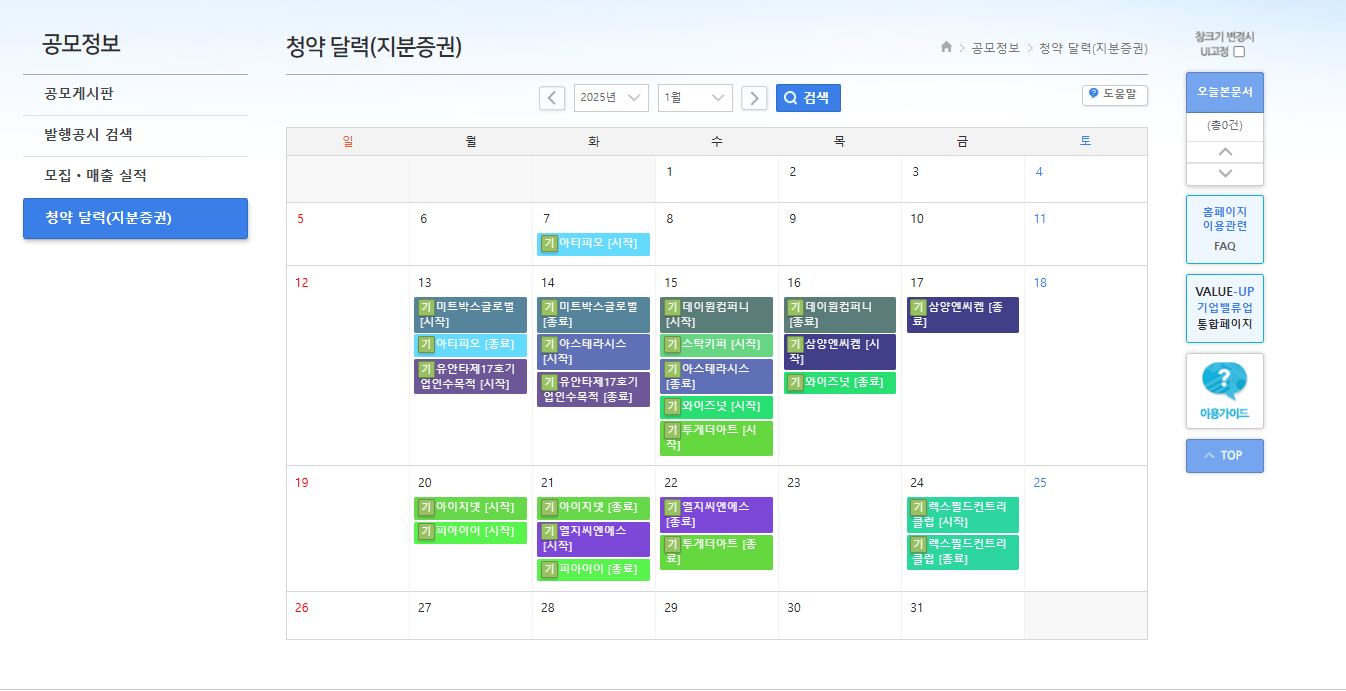1346x691 pixels.
Task: Click the up arrow in 오늘본문서 panel
Action: click(1225, 152)
